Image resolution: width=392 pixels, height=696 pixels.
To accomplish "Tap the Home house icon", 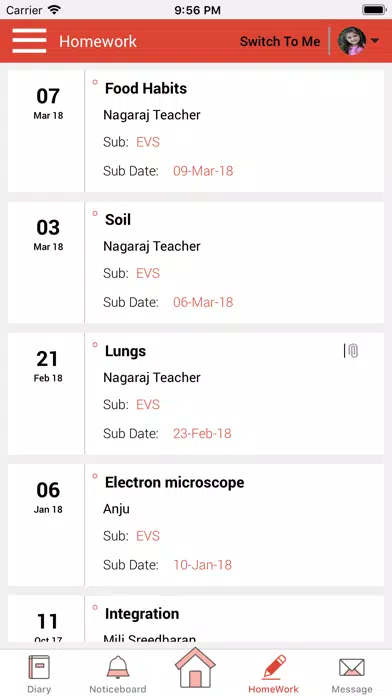I will (195, 668).
